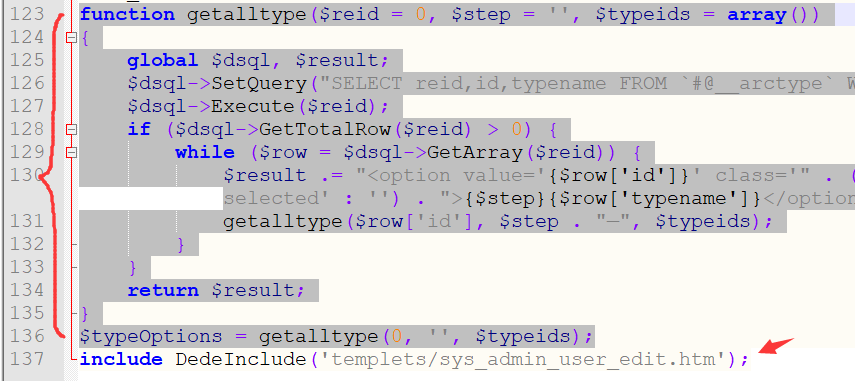Click the 'getalltype' name in the function declaration
855x381 pixels.
[246, 14]
